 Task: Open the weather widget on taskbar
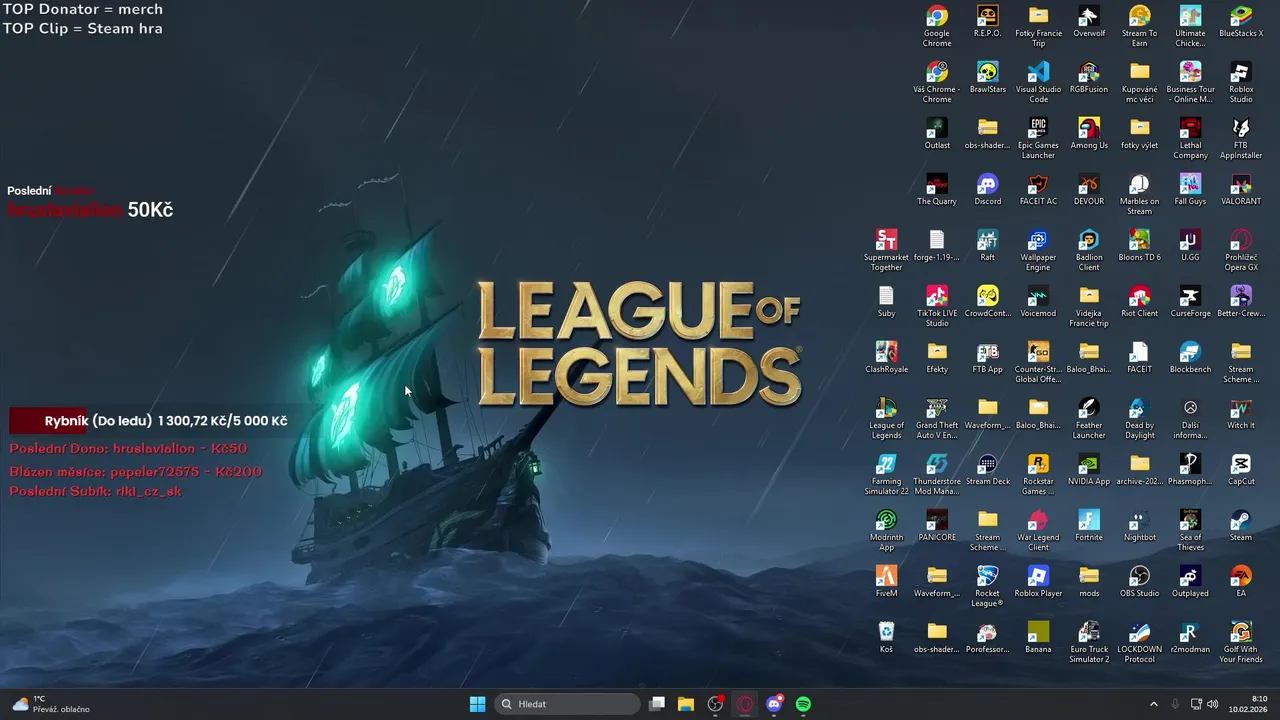50,704
